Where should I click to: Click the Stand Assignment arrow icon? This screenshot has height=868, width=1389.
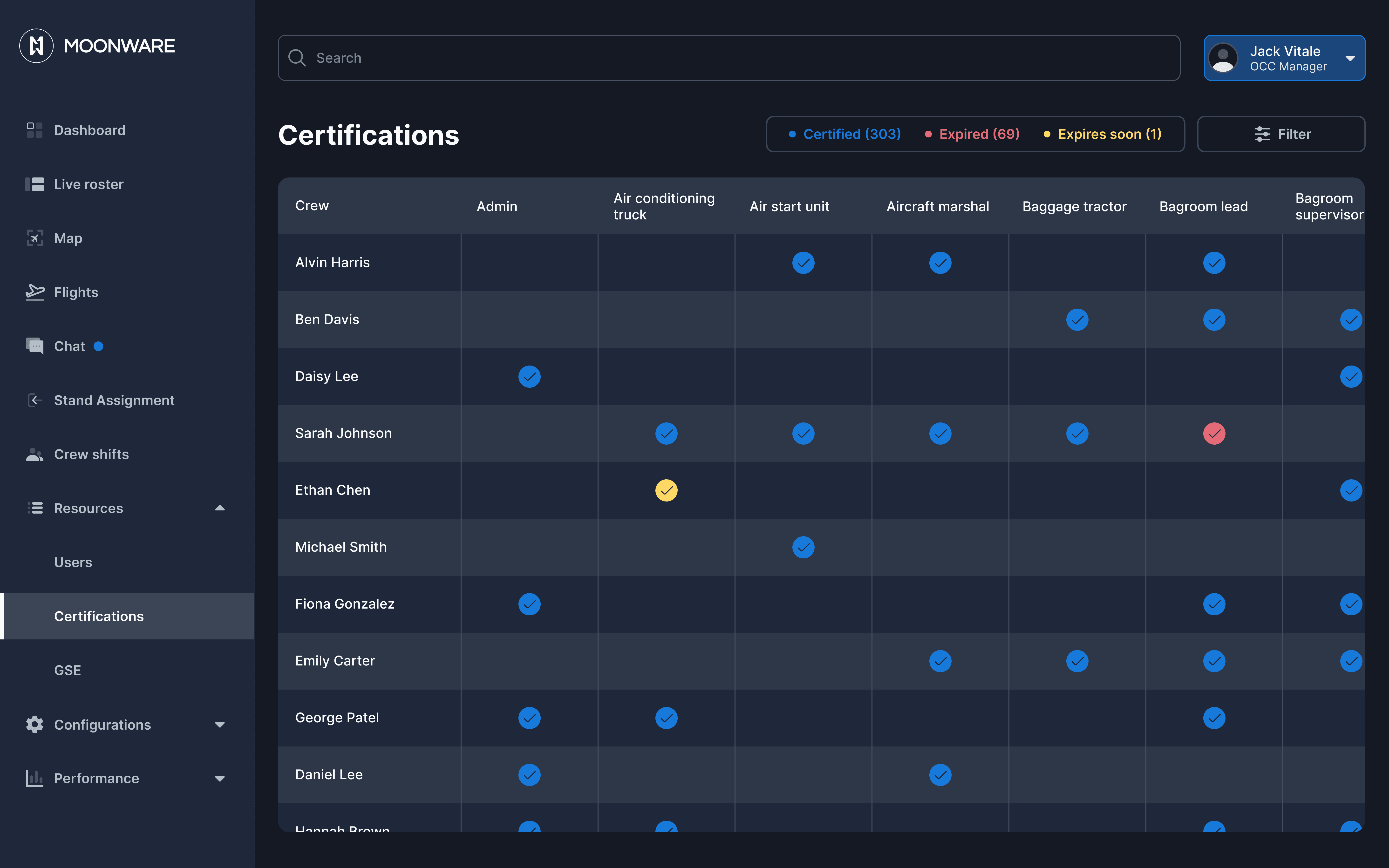(34, 400)
